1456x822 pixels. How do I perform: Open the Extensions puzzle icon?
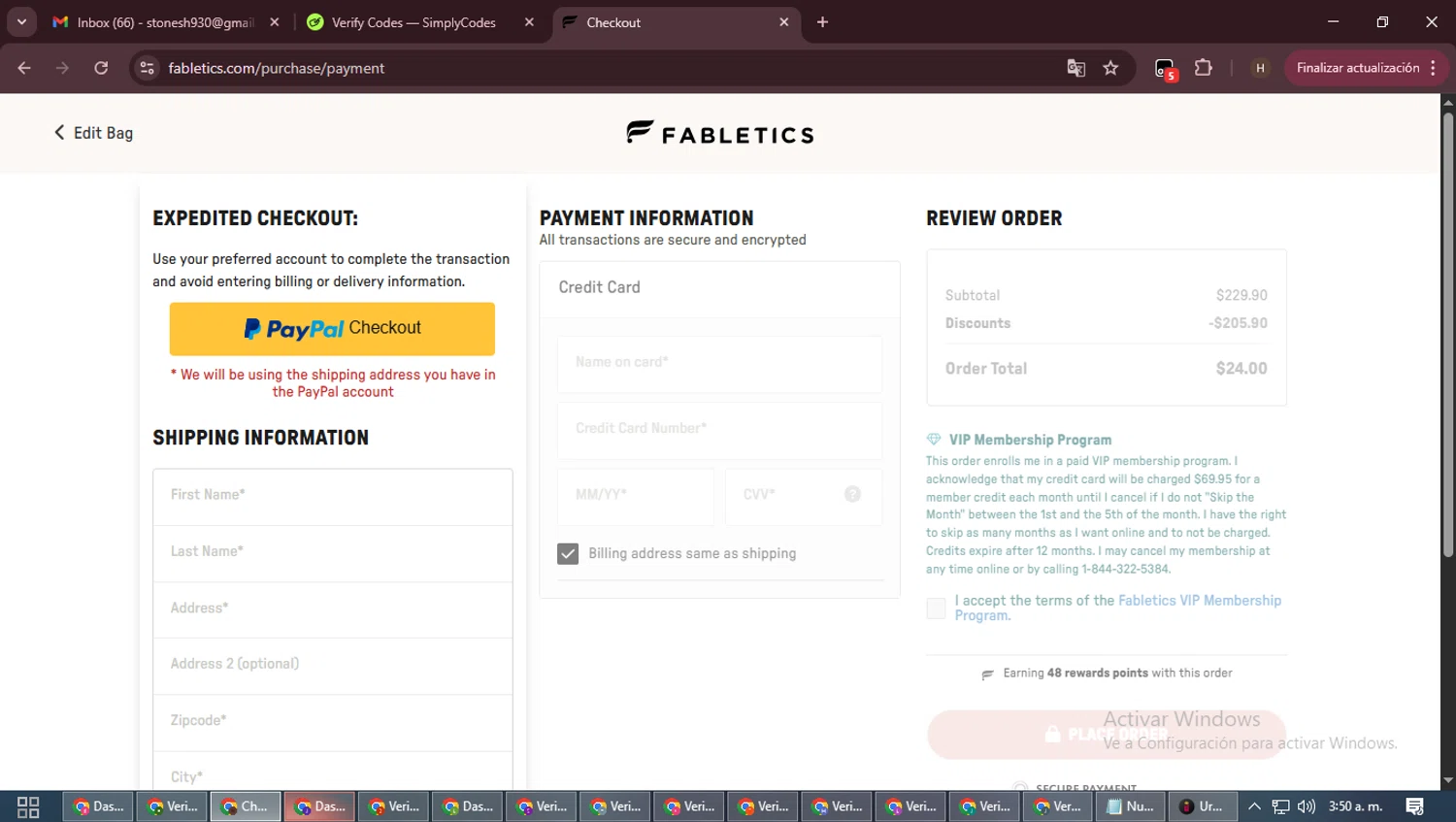click(1204, 68)
